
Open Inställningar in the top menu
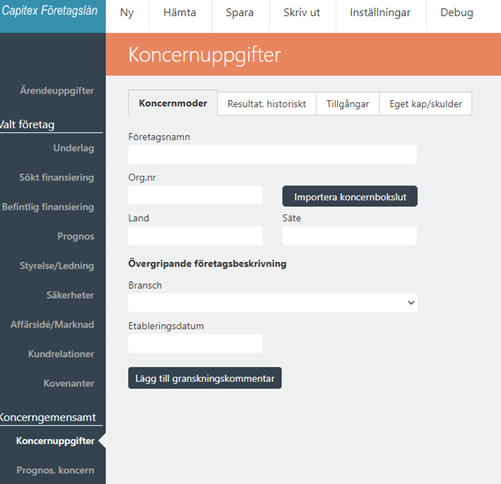(380, 13)
